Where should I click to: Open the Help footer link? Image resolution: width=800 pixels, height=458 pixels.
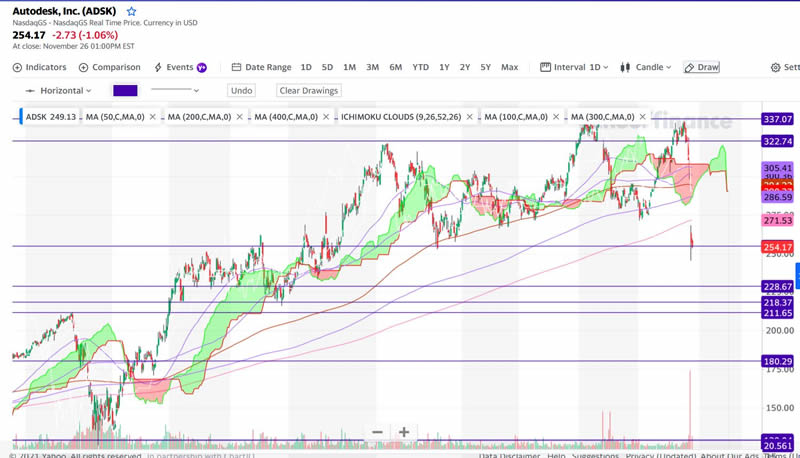click(556, 455)
